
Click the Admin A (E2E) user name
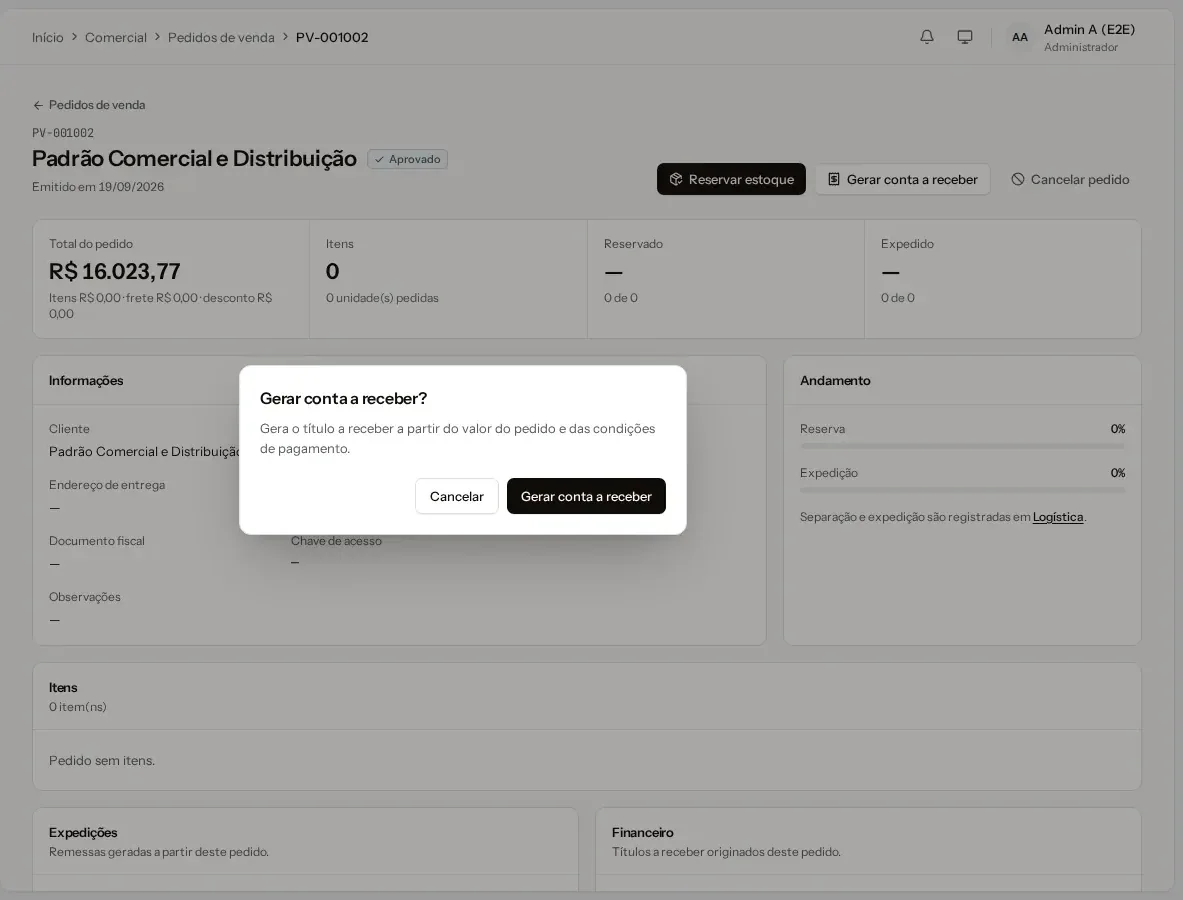click(1089, 29)
